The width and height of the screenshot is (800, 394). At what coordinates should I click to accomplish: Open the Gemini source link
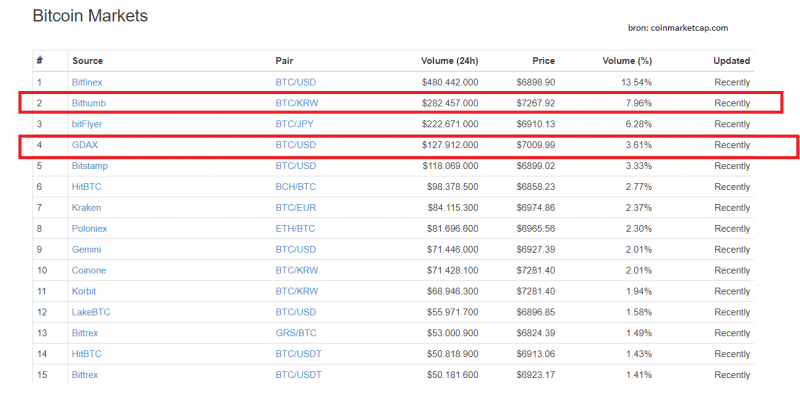pyautogui.click(x=86, y=250)
